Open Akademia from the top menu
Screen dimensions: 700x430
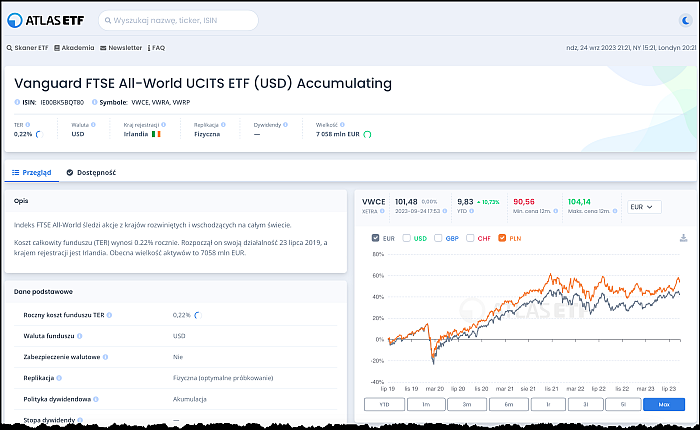74,48
